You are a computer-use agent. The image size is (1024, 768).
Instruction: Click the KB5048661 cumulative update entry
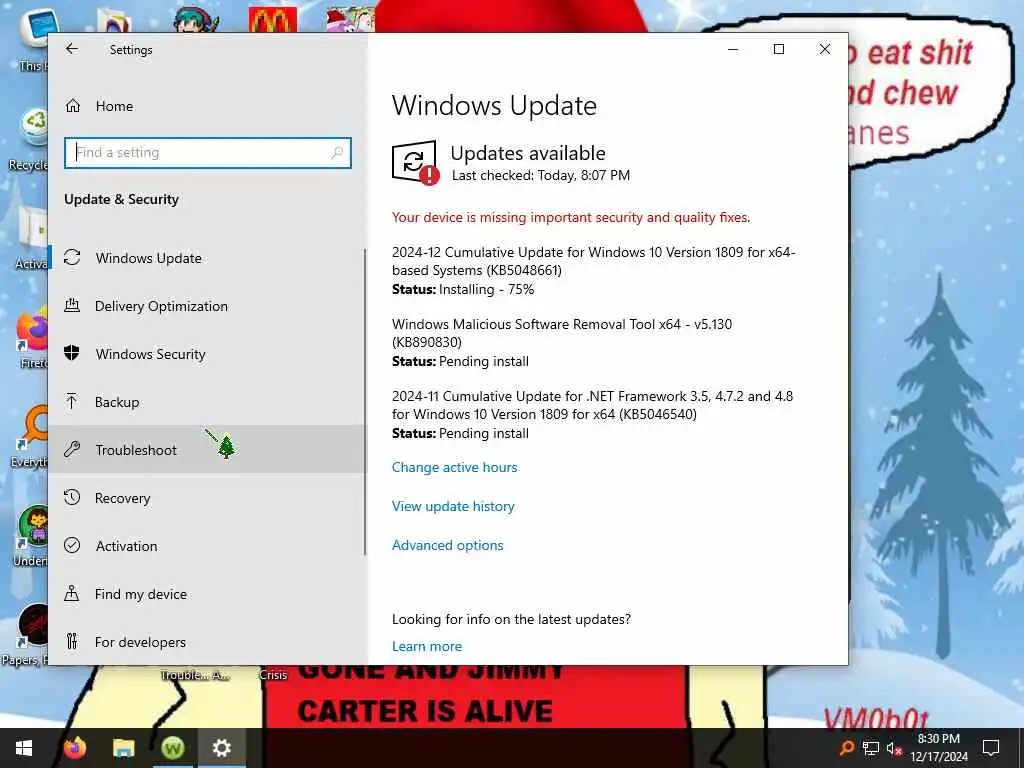(594, 270)
